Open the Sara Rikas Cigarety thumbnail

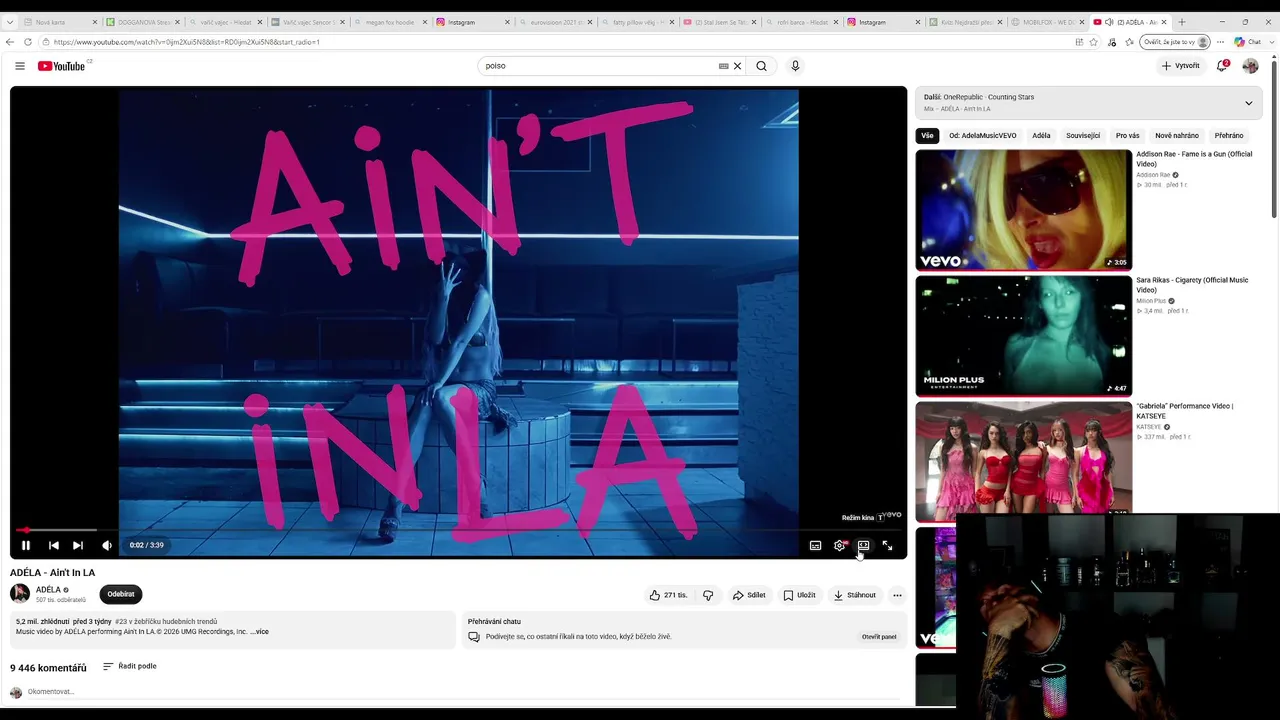tap(1024, 336)
